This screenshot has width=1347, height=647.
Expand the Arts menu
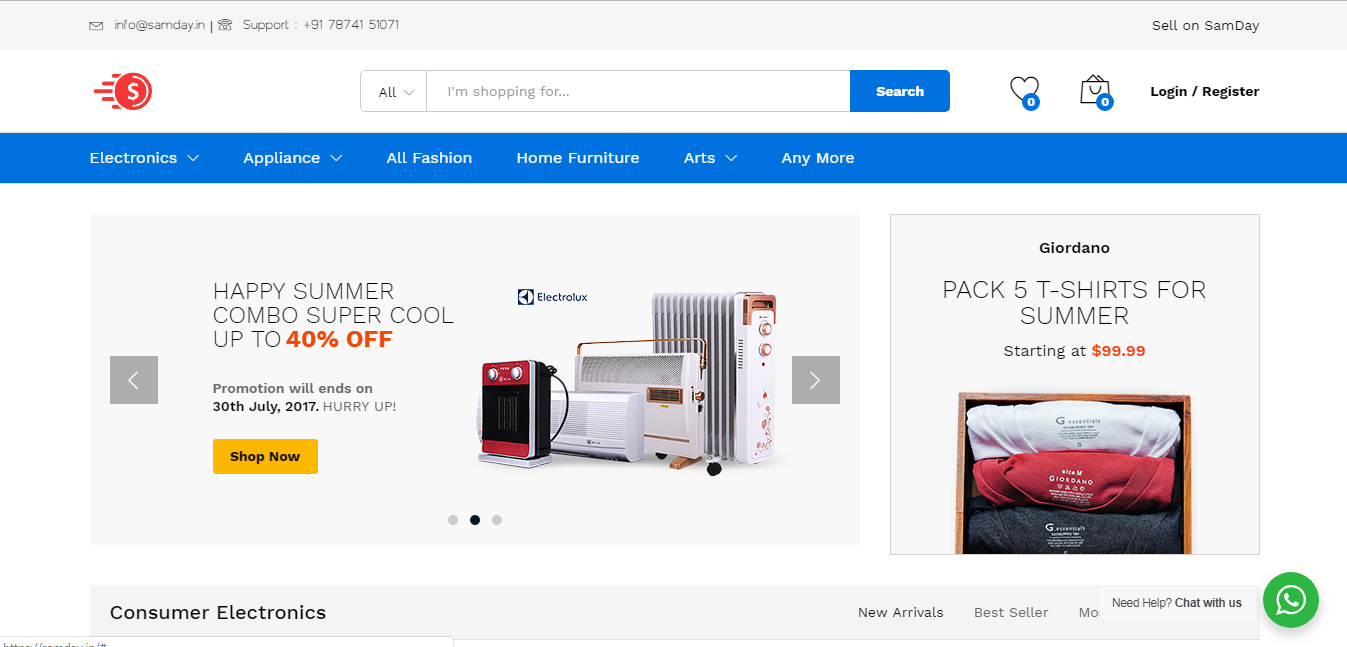click(x=711, y=158)
